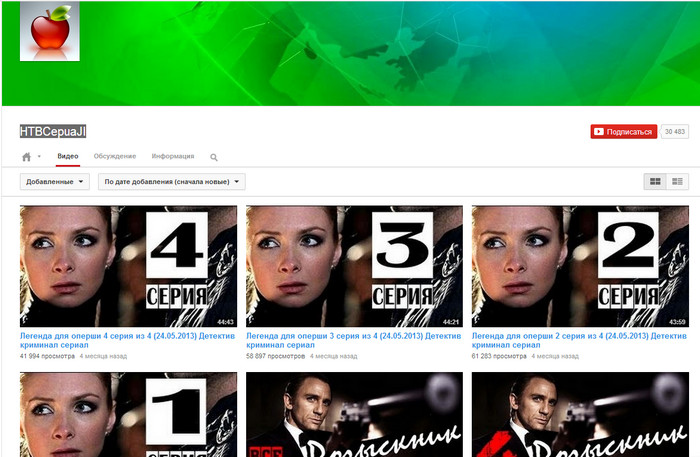This screenshot has width=700, height=457.
Task: Click the red Подписаться subscribe button
Action: coord(624,132)
